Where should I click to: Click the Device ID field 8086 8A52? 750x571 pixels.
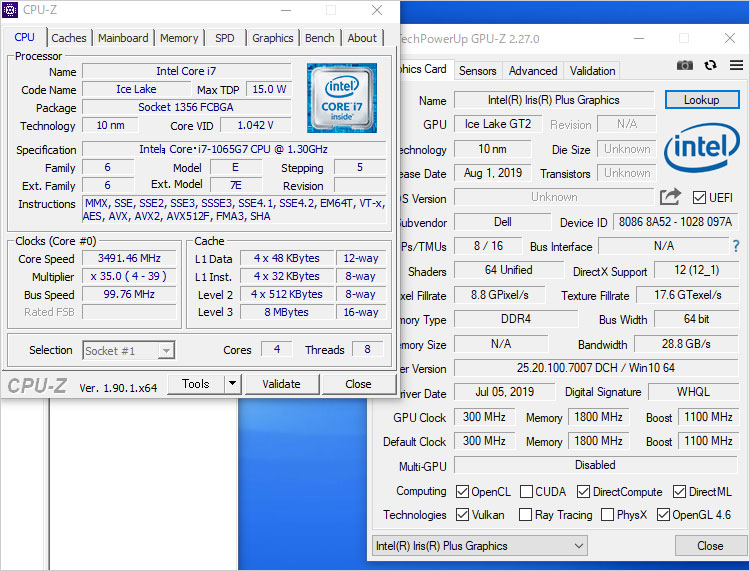tap(675, 222)
